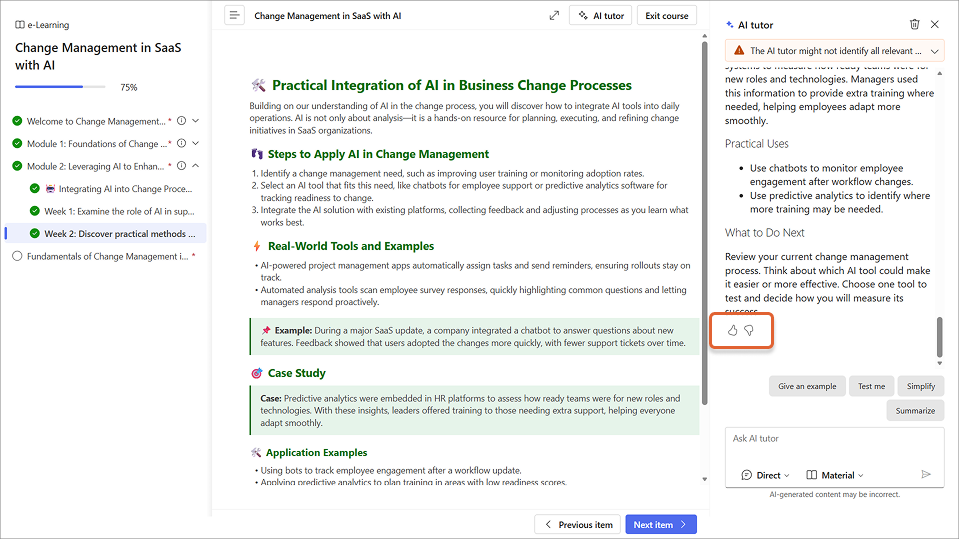Go to Next item
Viewport: 959px width, 539px height.
tap(661, 524)
